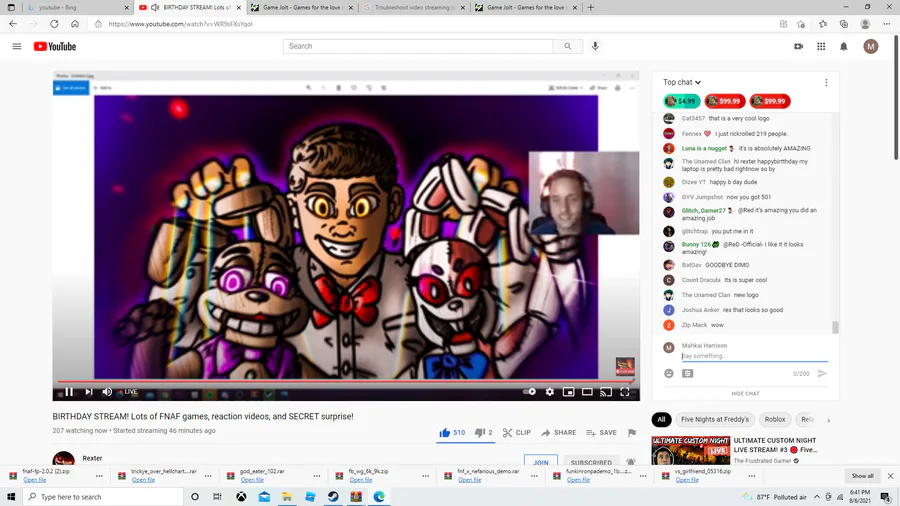Skip to next video in the player
The width and height of the screenshot is (900, 506).
coord(88,392)
